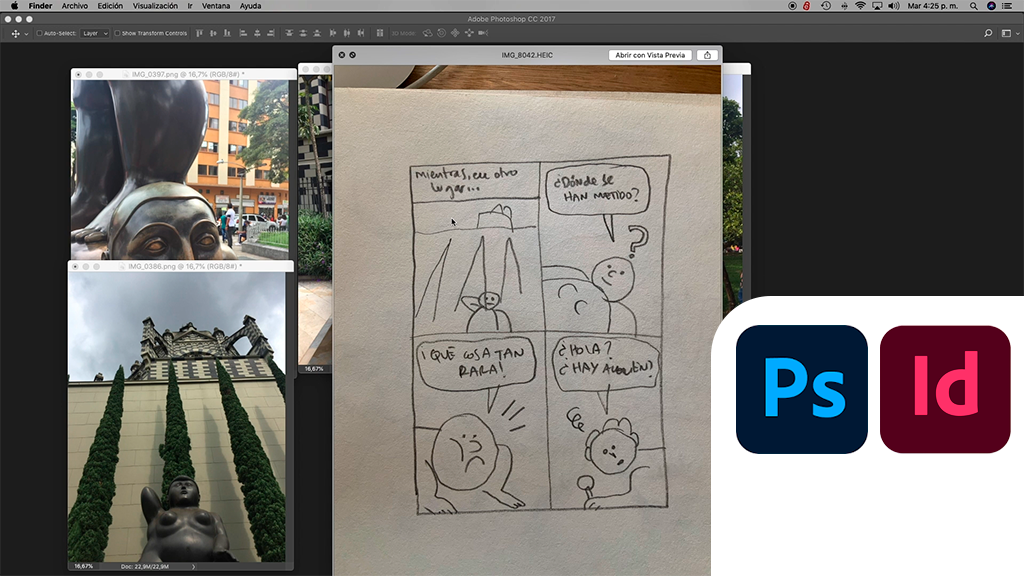The height and width of the screenshot is (576, 1024).
Task: Click the Photoshop Ps logo
Action: [801, 389]
